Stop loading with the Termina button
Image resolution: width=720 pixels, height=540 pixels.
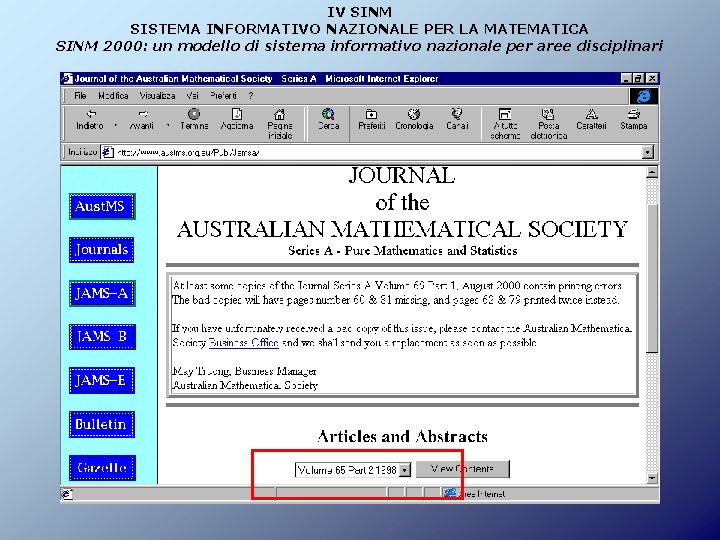pyautogui.click(x=194, y=119)
